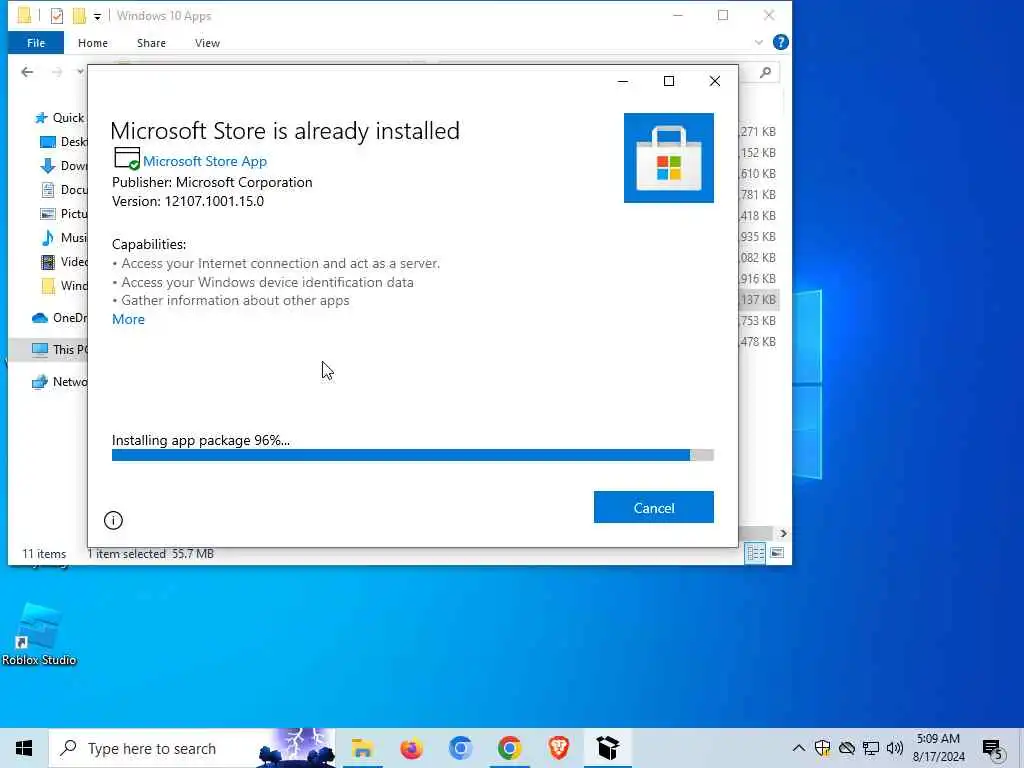Click the horizontal scrollbar right arrow
Screen dimensions: 1024x768
coord(783,534)
